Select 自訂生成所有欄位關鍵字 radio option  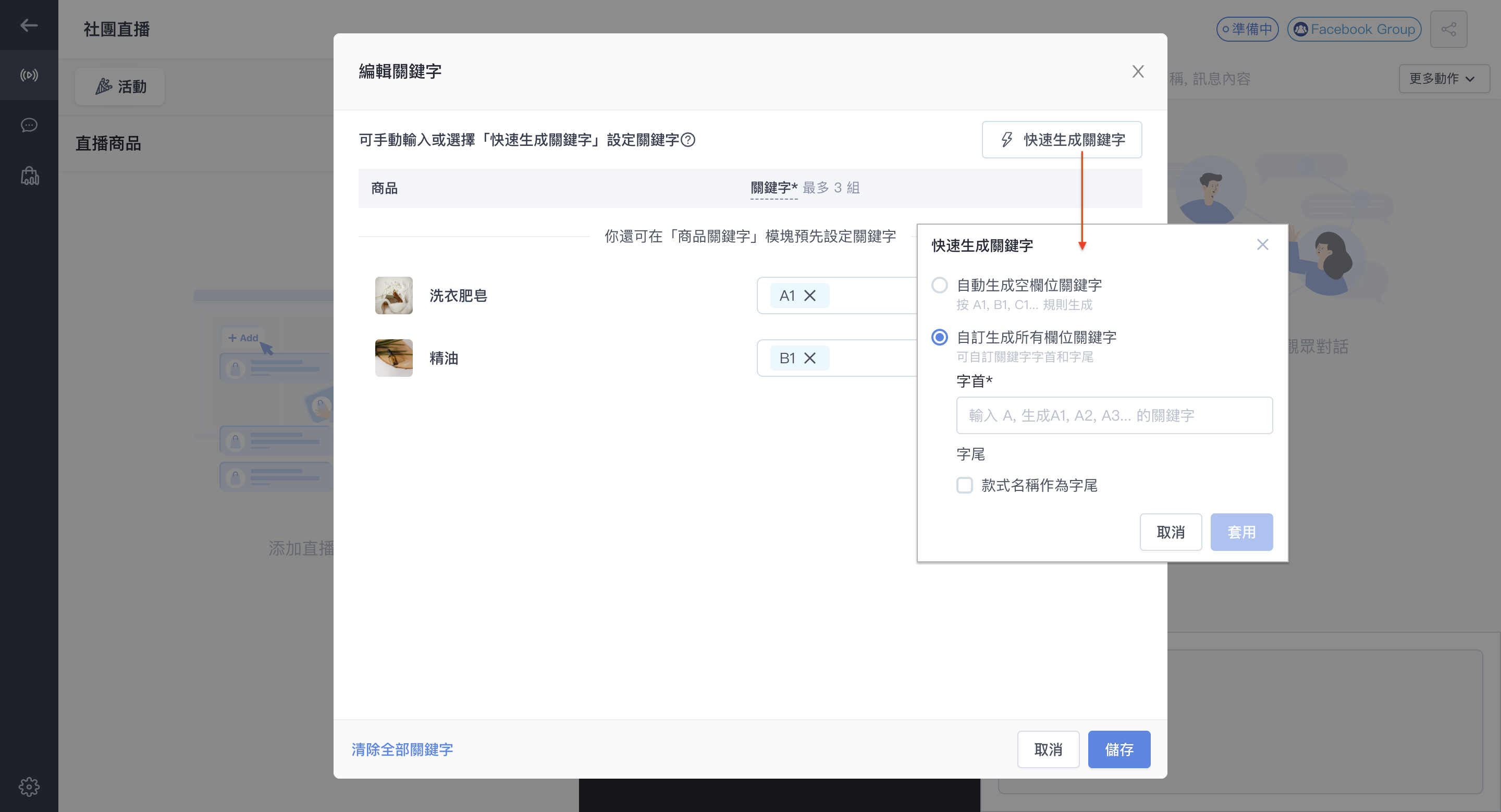tap(939, 337)
